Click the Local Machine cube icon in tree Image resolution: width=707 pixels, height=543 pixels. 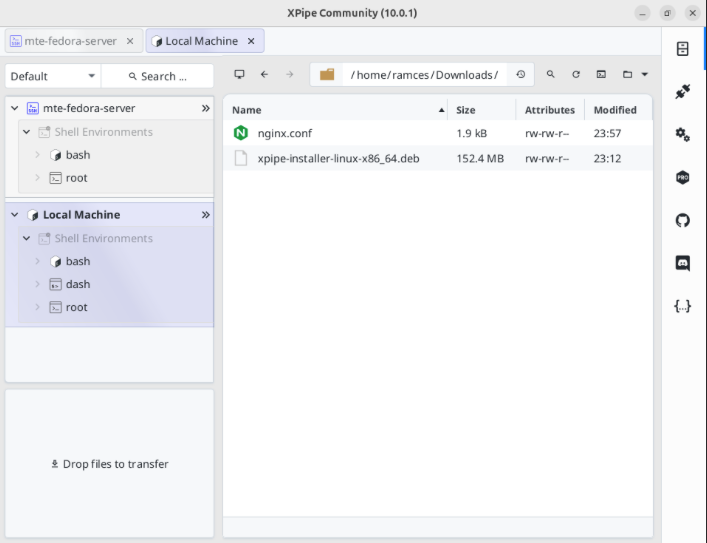pyautogui.click(x=32, y=215)
